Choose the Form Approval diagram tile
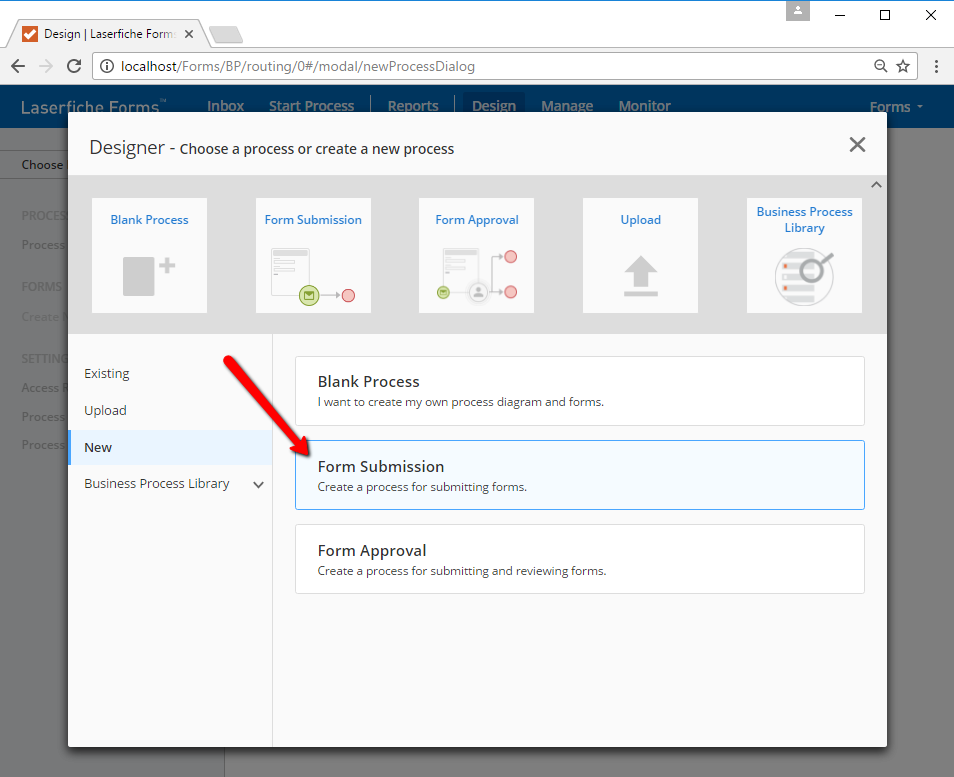This screenshot has width=954, height=777. (x=476, y=256)
